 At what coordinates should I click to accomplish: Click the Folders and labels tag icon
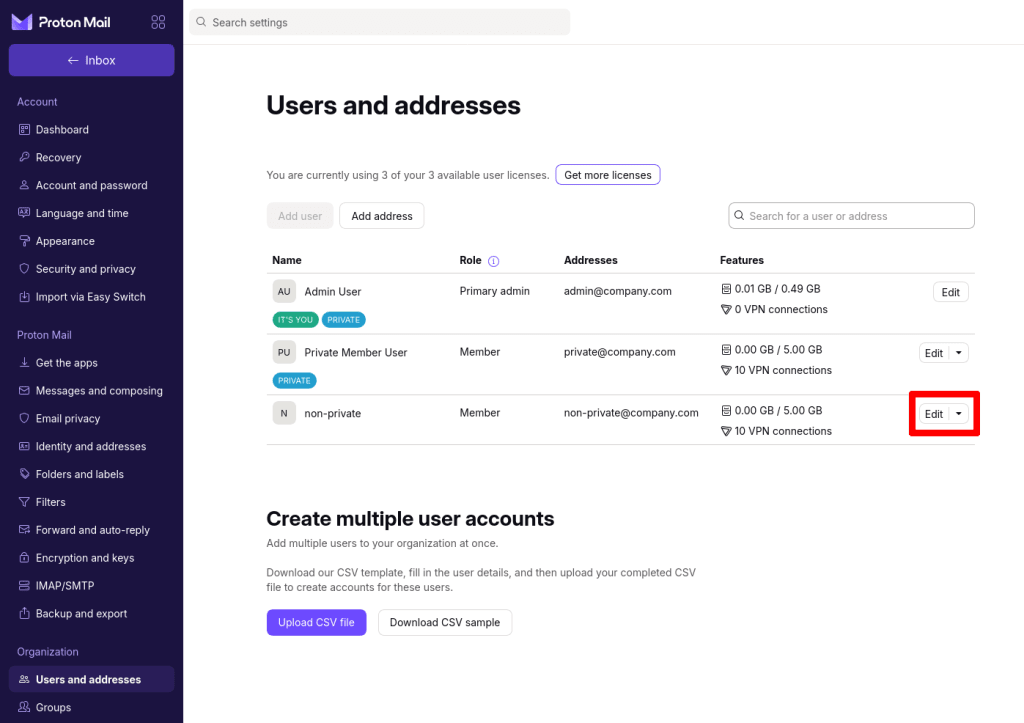click(x=24, y=474)
